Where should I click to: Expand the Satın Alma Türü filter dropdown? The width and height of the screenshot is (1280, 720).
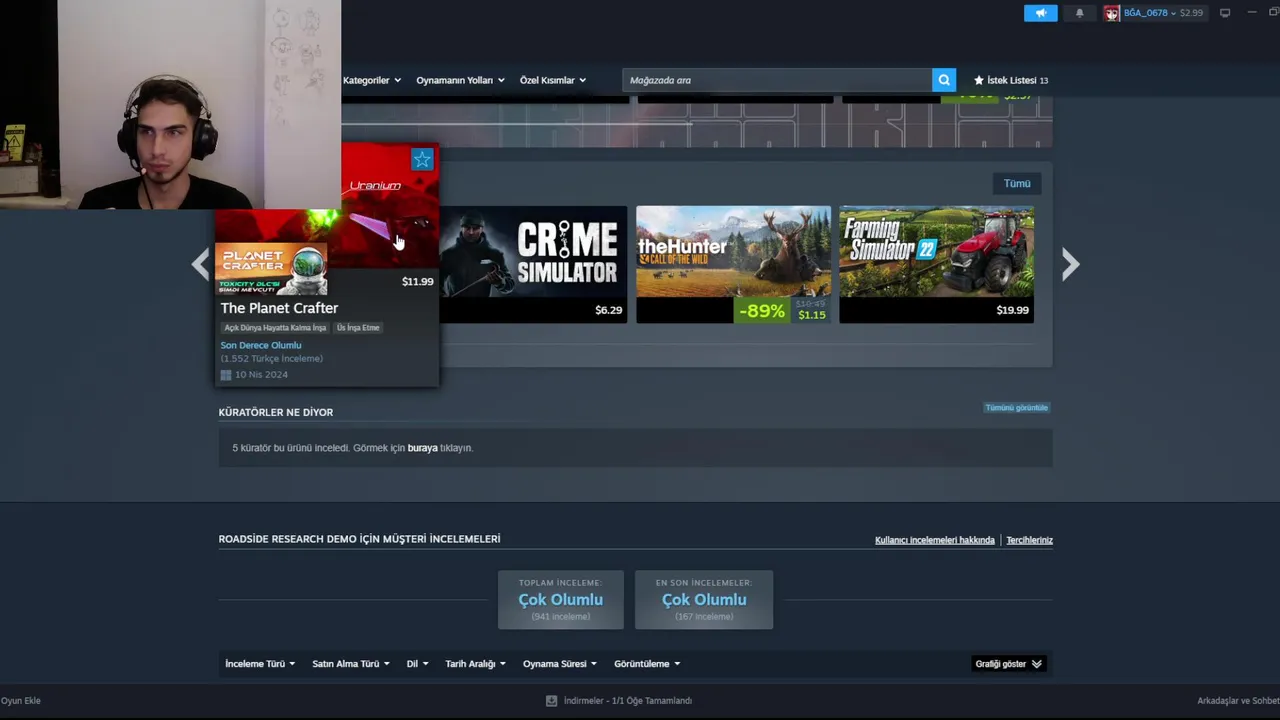click(350, 664)
